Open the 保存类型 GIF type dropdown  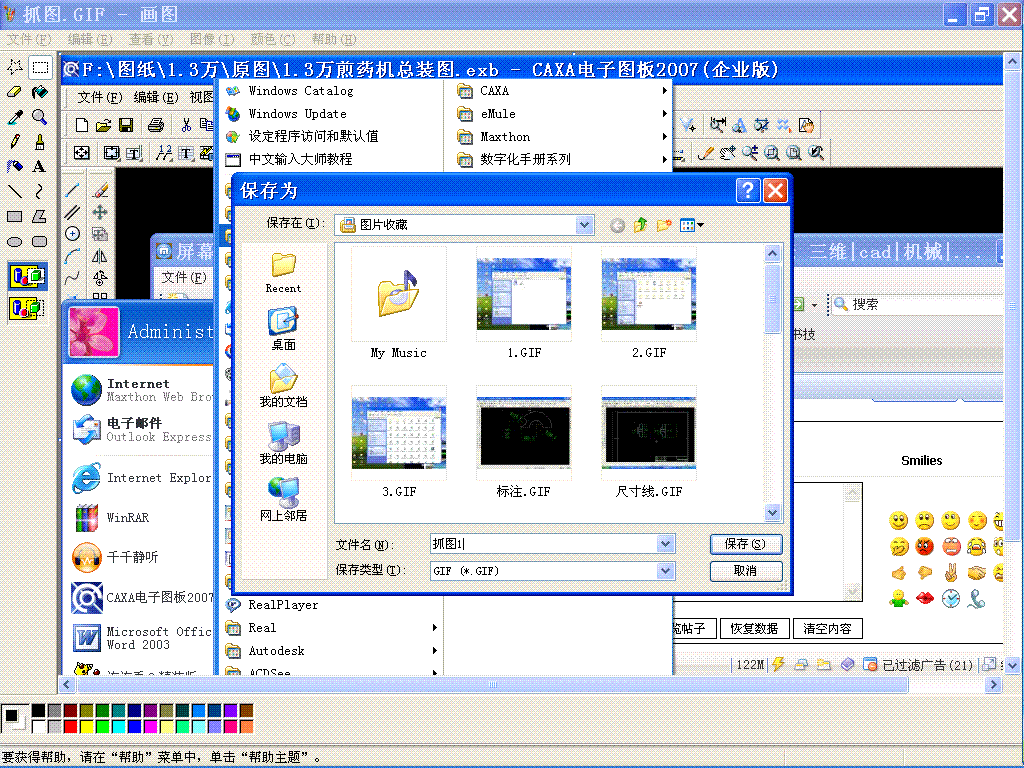click(x=665, y=571)
